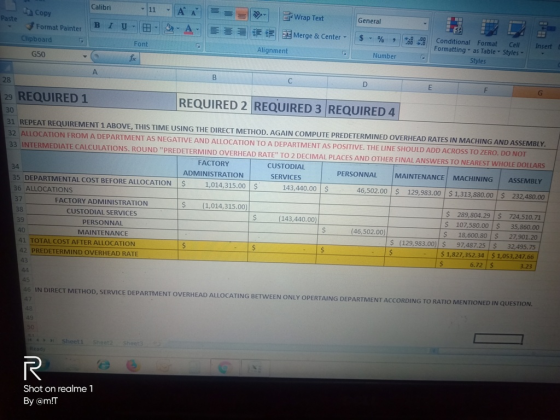Screen dimensions: 560x420
Task: Click the REQUIRED 1 cell
Action: pyautogui.click(x=95, y=99)
